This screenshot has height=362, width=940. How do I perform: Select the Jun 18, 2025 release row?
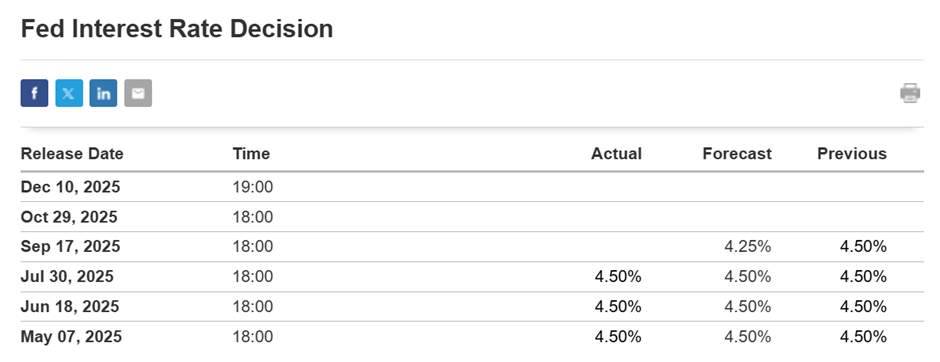472,306
